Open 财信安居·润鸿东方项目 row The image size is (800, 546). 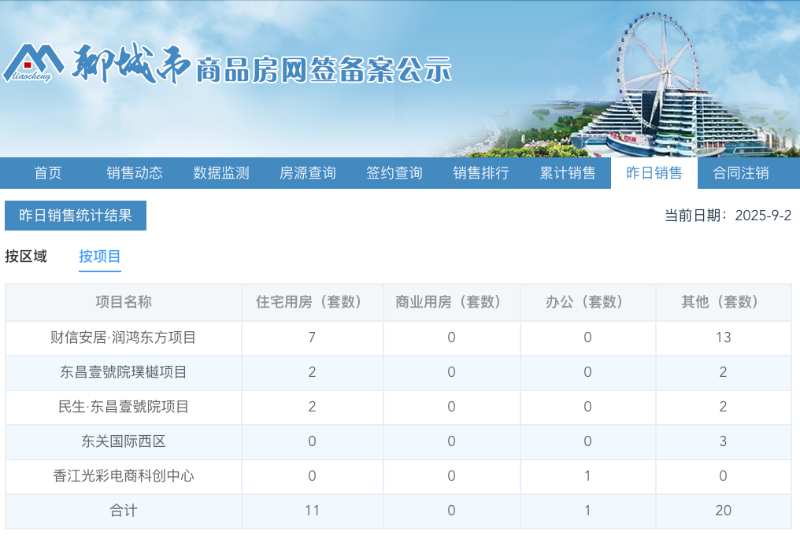pyautogui.click(x=123, y=338)
